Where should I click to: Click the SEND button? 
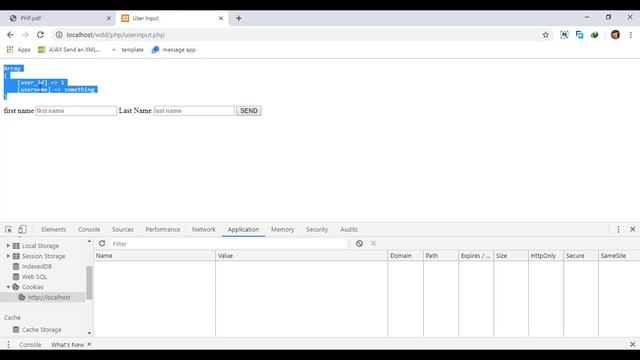[x=249, y=111]
